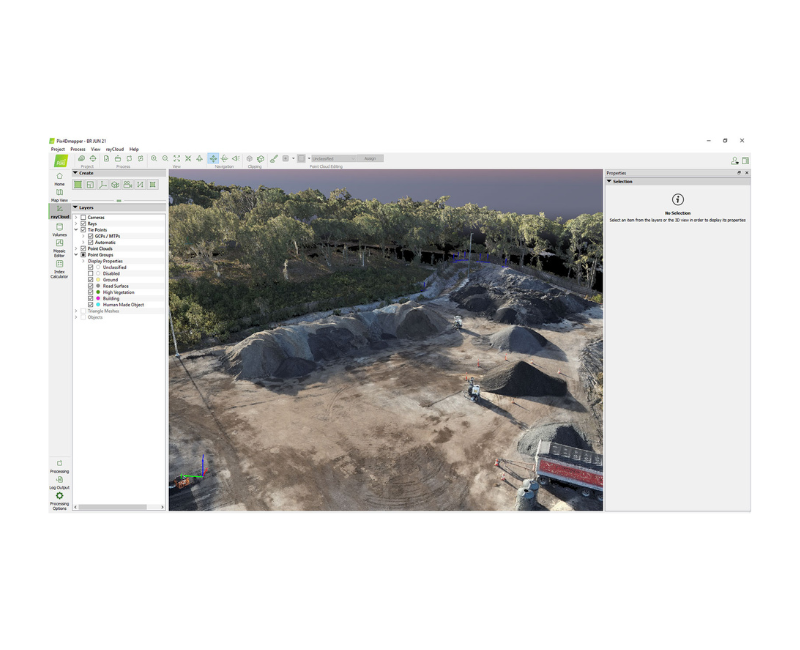This screenshot has height=650, width=800.
Task: Click the video camera icon in Create panel
Action: coord(128,185)
